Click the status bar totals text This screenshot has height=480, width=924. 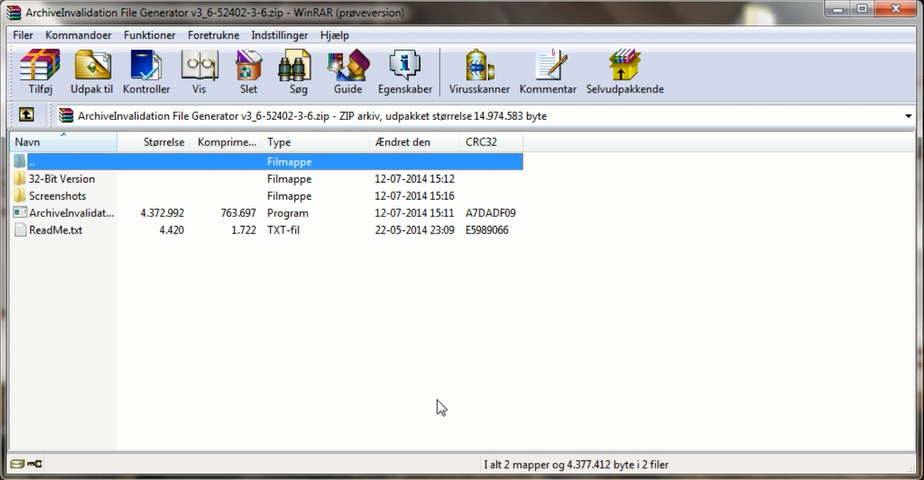[x=576, y=465]
